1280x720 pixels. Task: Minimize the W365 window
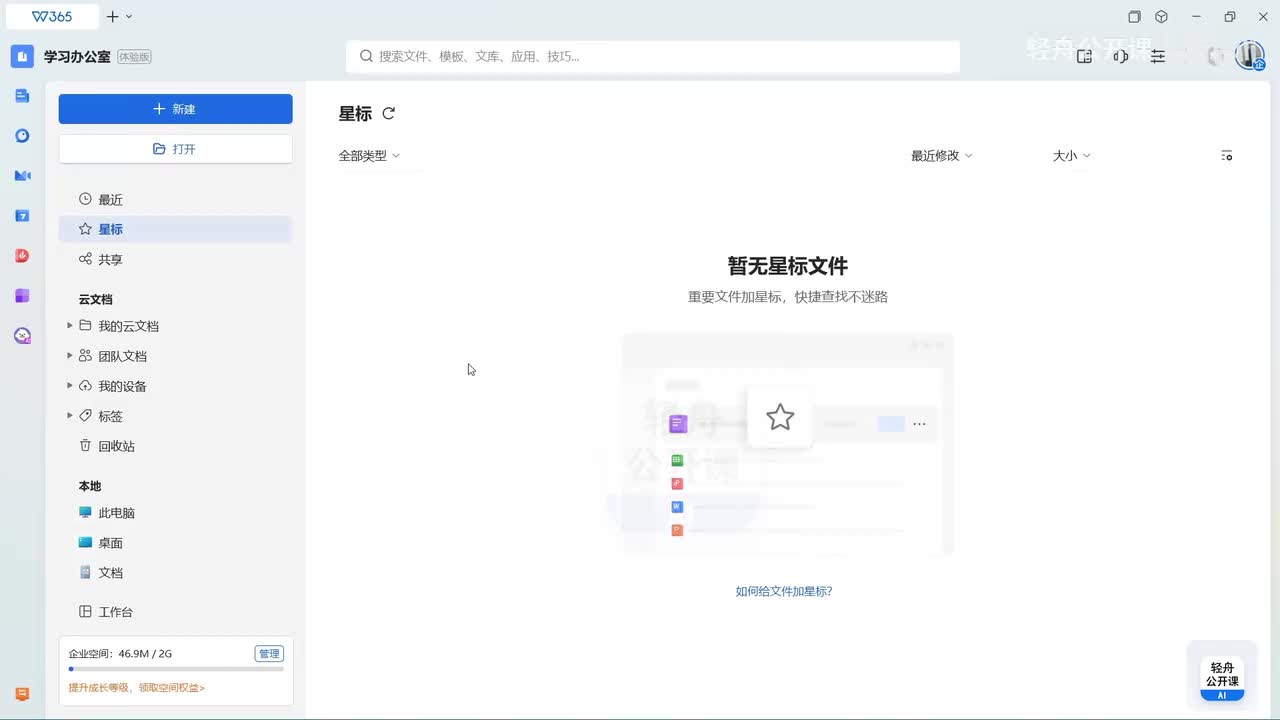click(x=1198, y=16)
